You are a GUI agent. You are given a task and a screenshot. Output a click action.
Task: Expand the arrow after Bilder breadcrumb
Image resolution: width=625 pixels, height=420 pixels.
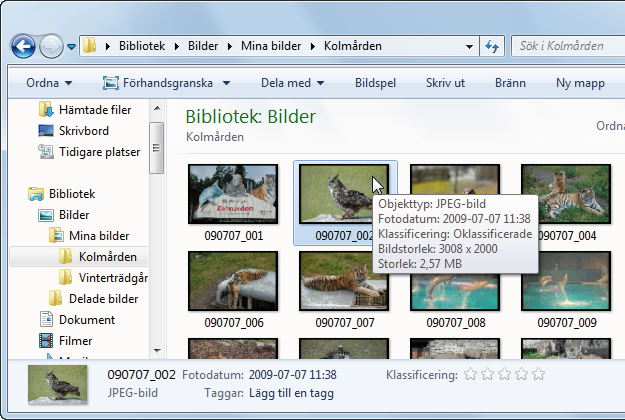(230, 47)
